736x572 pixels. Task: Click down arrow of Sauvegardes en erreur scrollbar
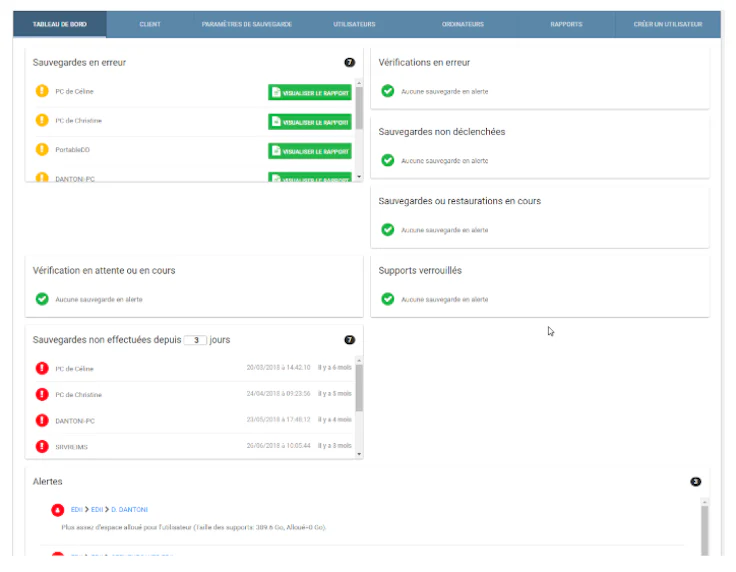(x=359, y=177)
